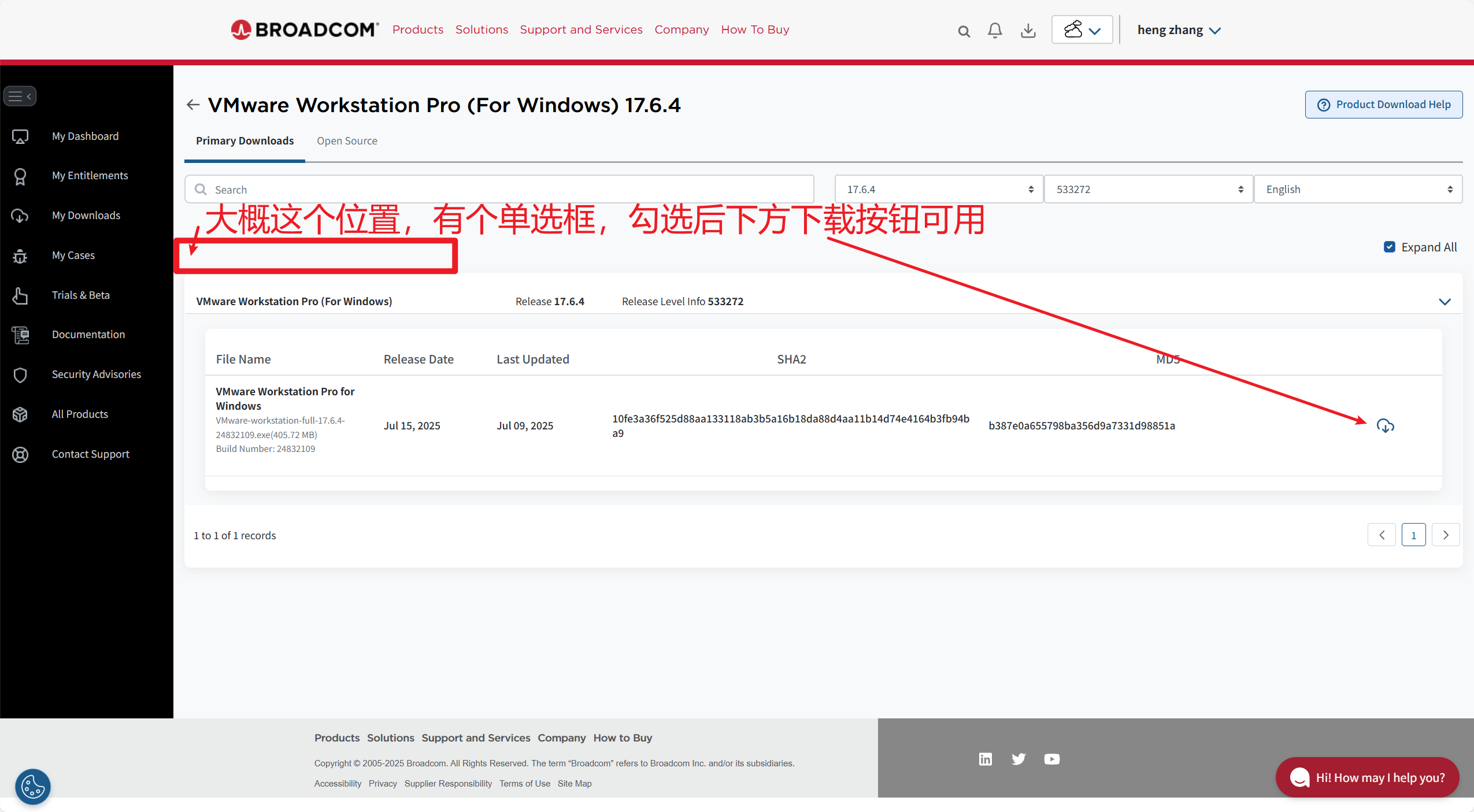
Task: Open the Company top menu
Action: click(x=682, y=29)
